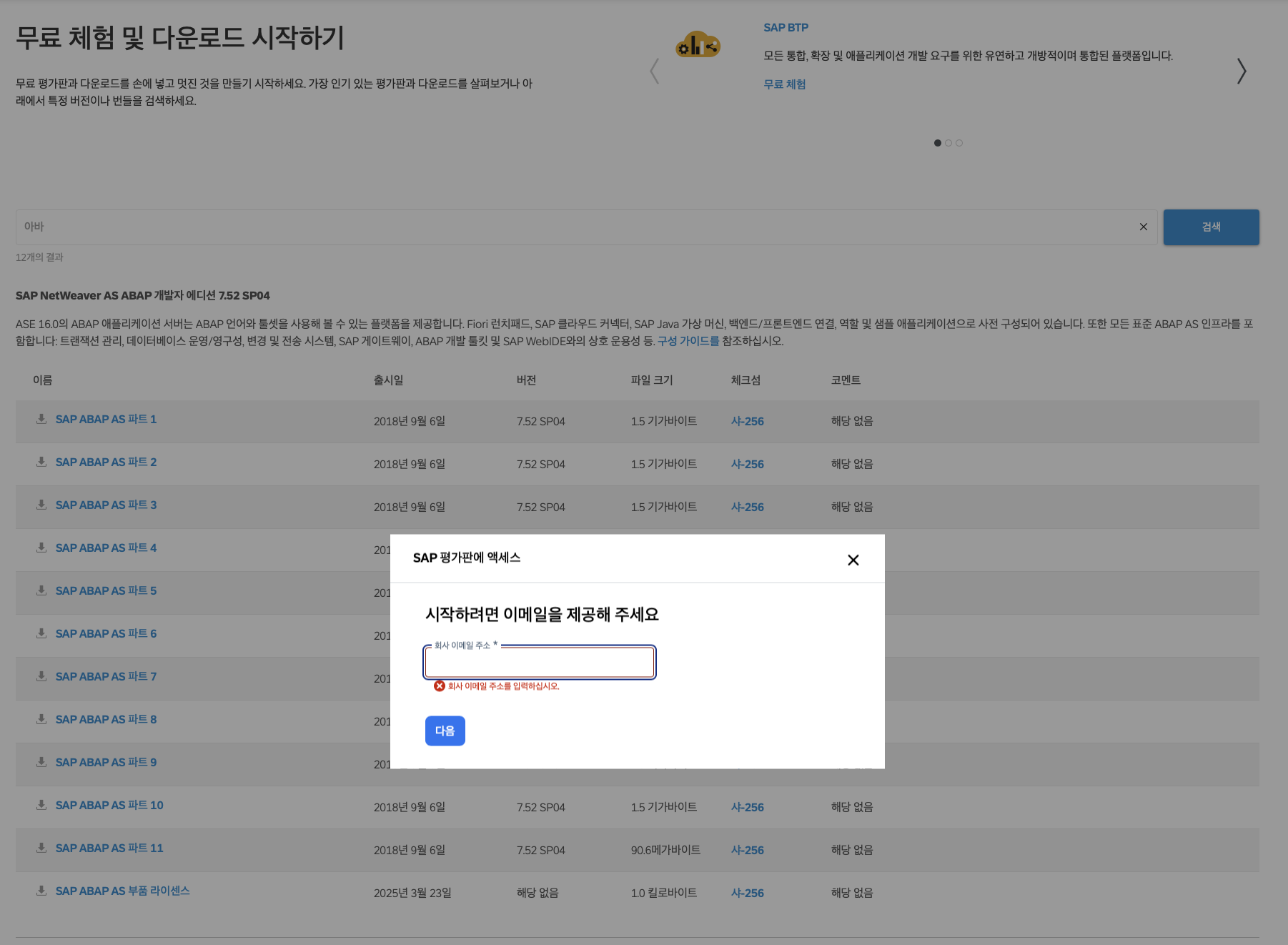Click the 검색 search button
Screen dimensions: 1288x945
[x=1211, y=227]
